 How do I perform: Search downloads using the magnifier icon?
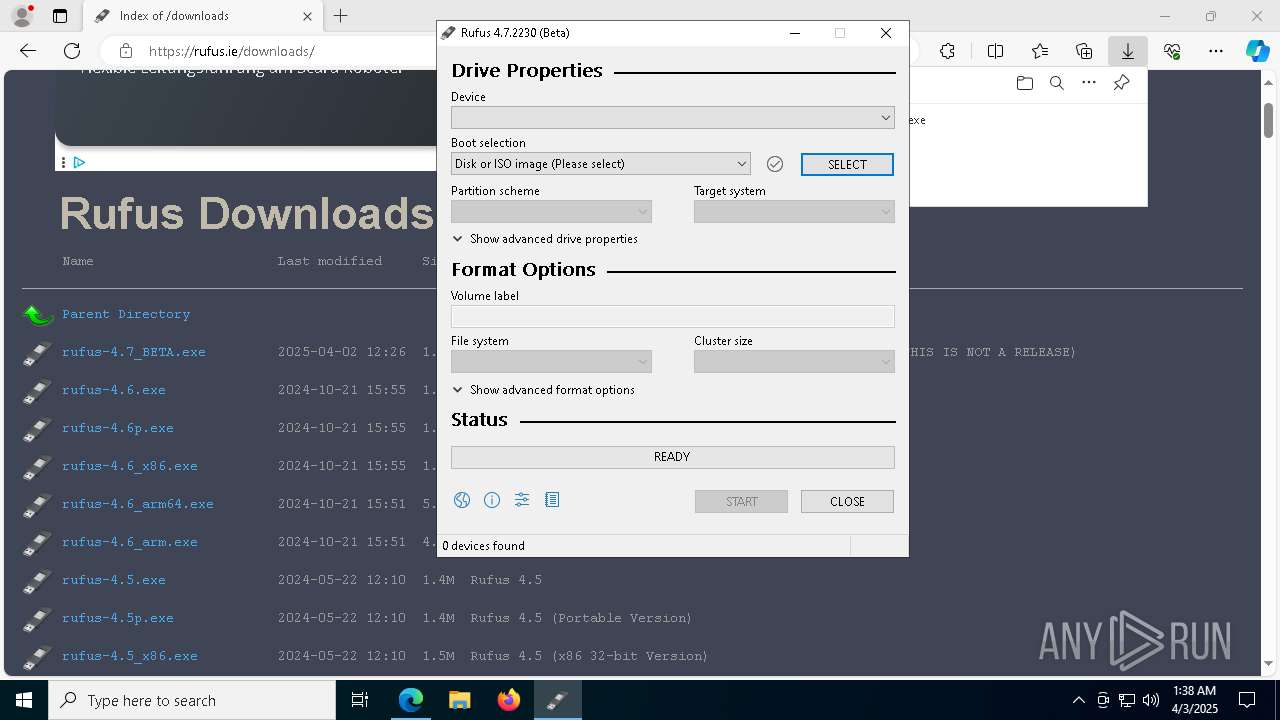click(1056, 83)
